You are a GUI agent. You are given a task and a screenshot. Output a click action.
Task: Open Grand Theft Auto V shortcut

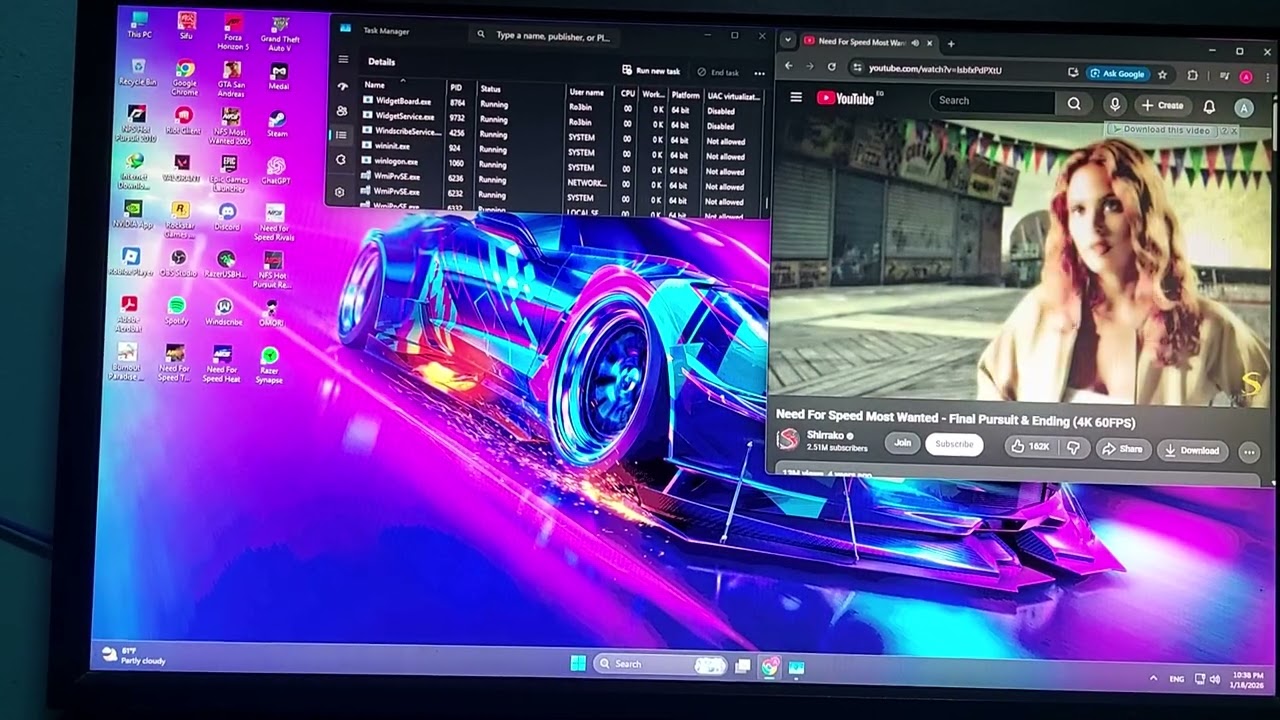coord(280,32)
